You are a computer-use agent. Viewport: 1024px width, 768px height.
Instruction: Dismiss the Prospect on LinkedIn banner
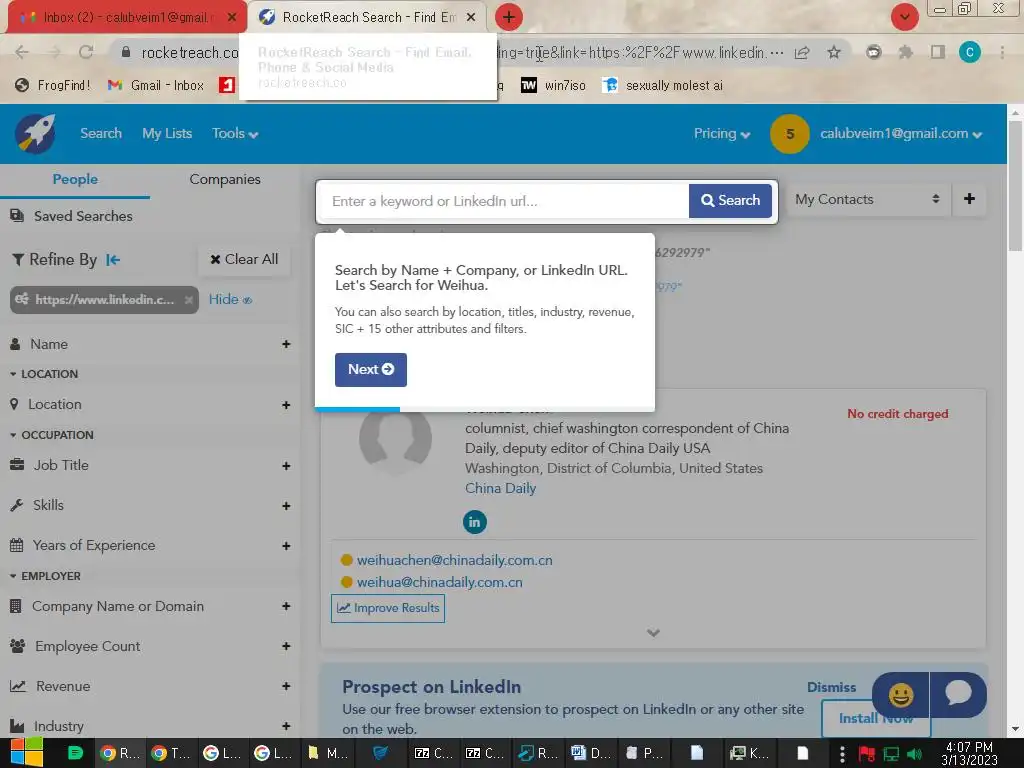(x=831, y=687)
